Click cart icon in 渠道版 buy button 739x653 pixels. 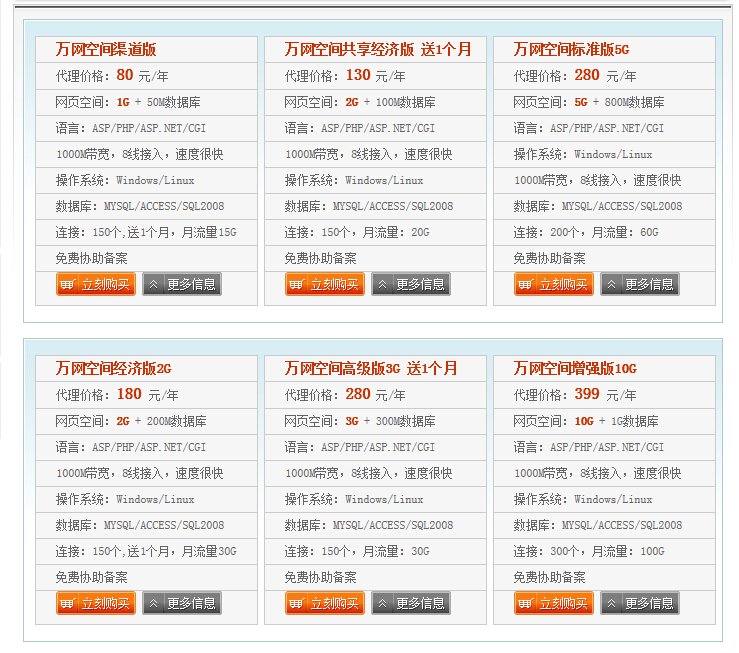pos(68,284)
